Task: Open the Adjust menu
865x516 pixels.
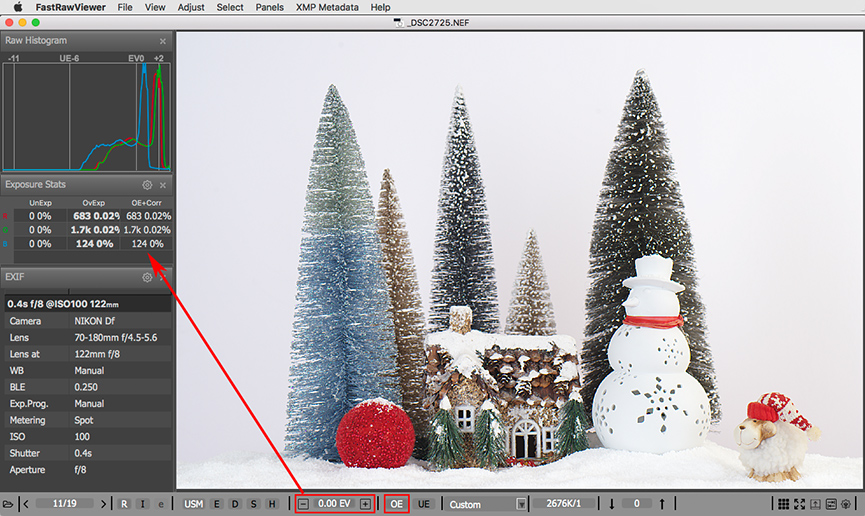Action: point(190,7)
